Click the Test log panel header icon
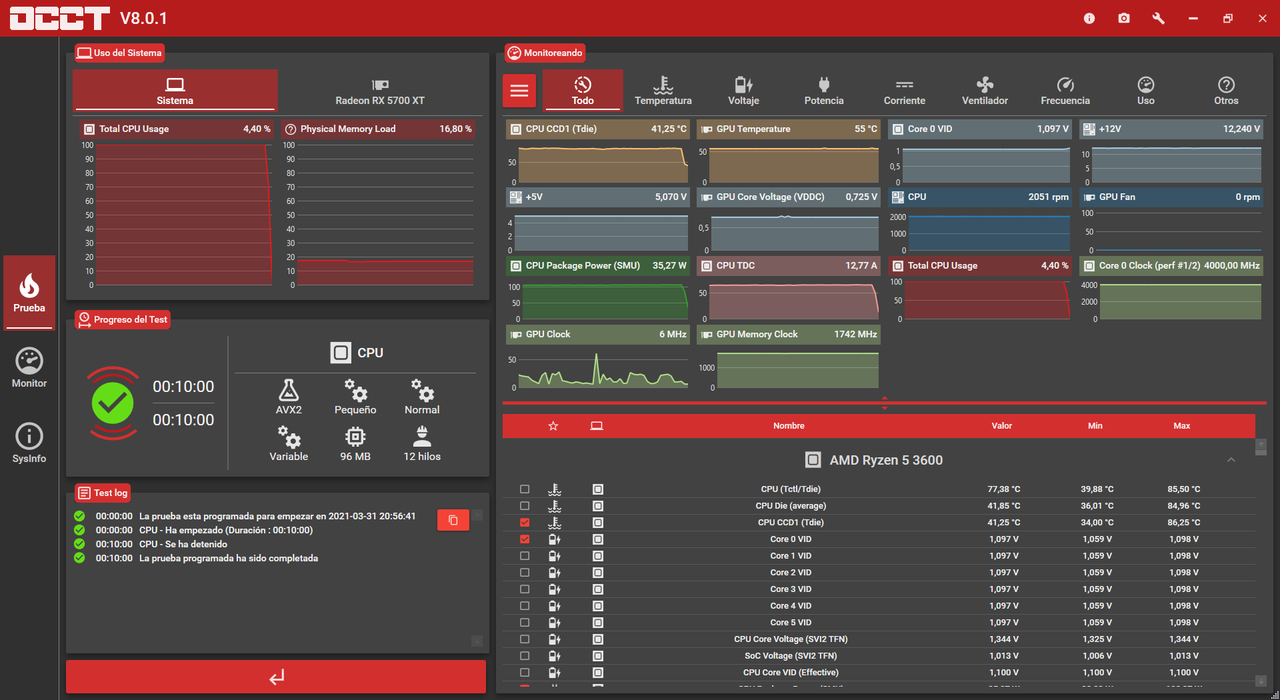Image resolution: width=1280 pixels, height=700 pixels. pyautogui.click(x=84, y=493)
